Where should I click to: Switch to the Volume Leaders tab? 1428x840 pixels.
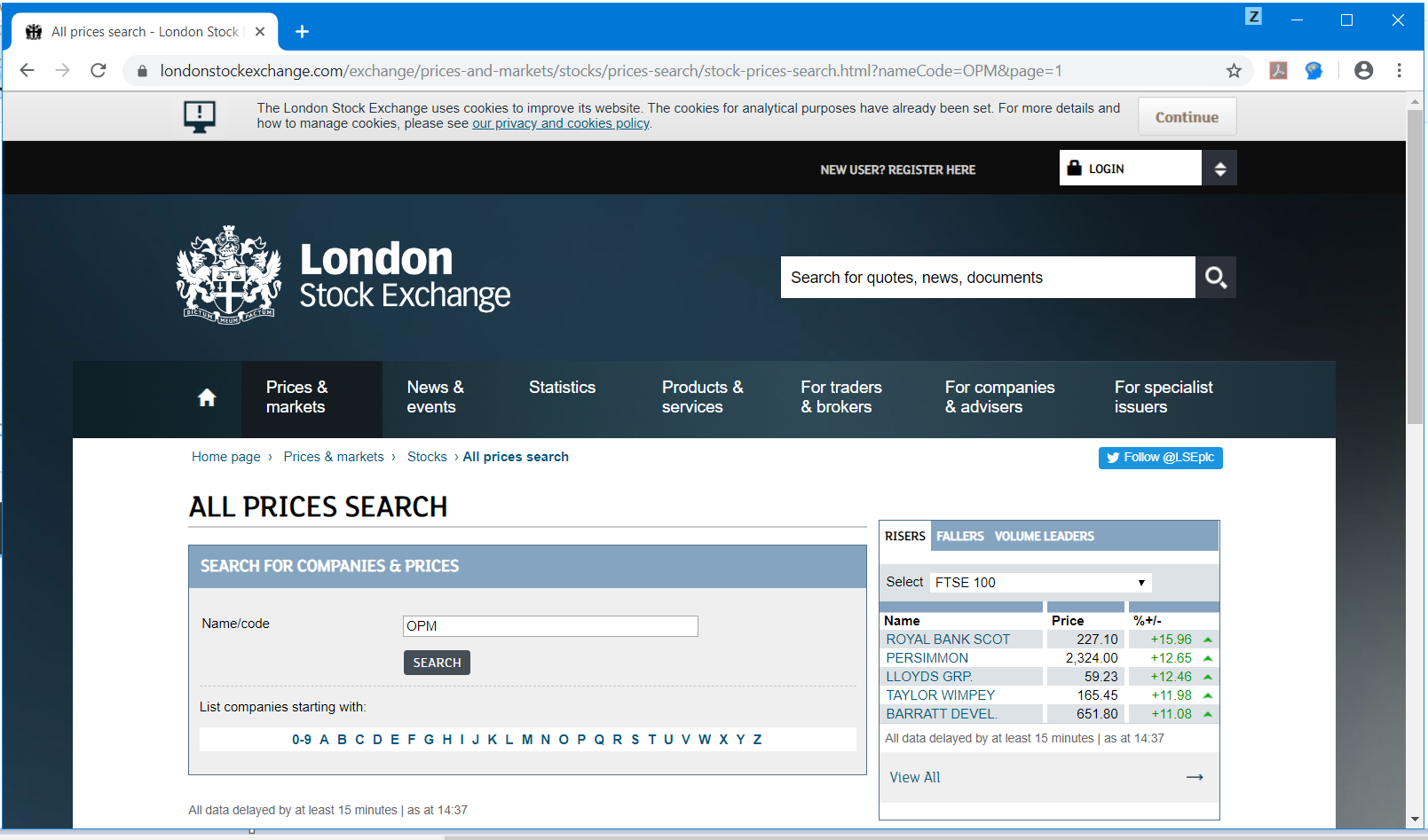pos(1044,537)
